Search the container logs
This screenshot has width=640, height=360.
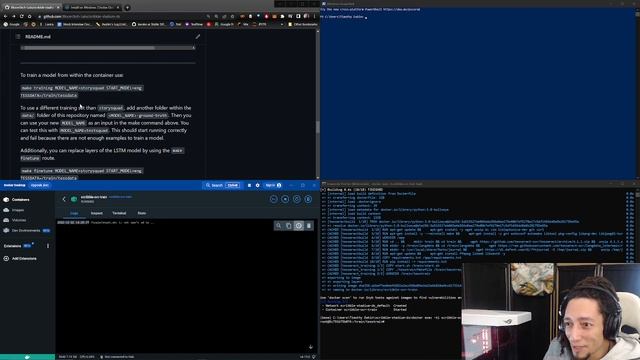pyautogui.click(x=278, y=226)
